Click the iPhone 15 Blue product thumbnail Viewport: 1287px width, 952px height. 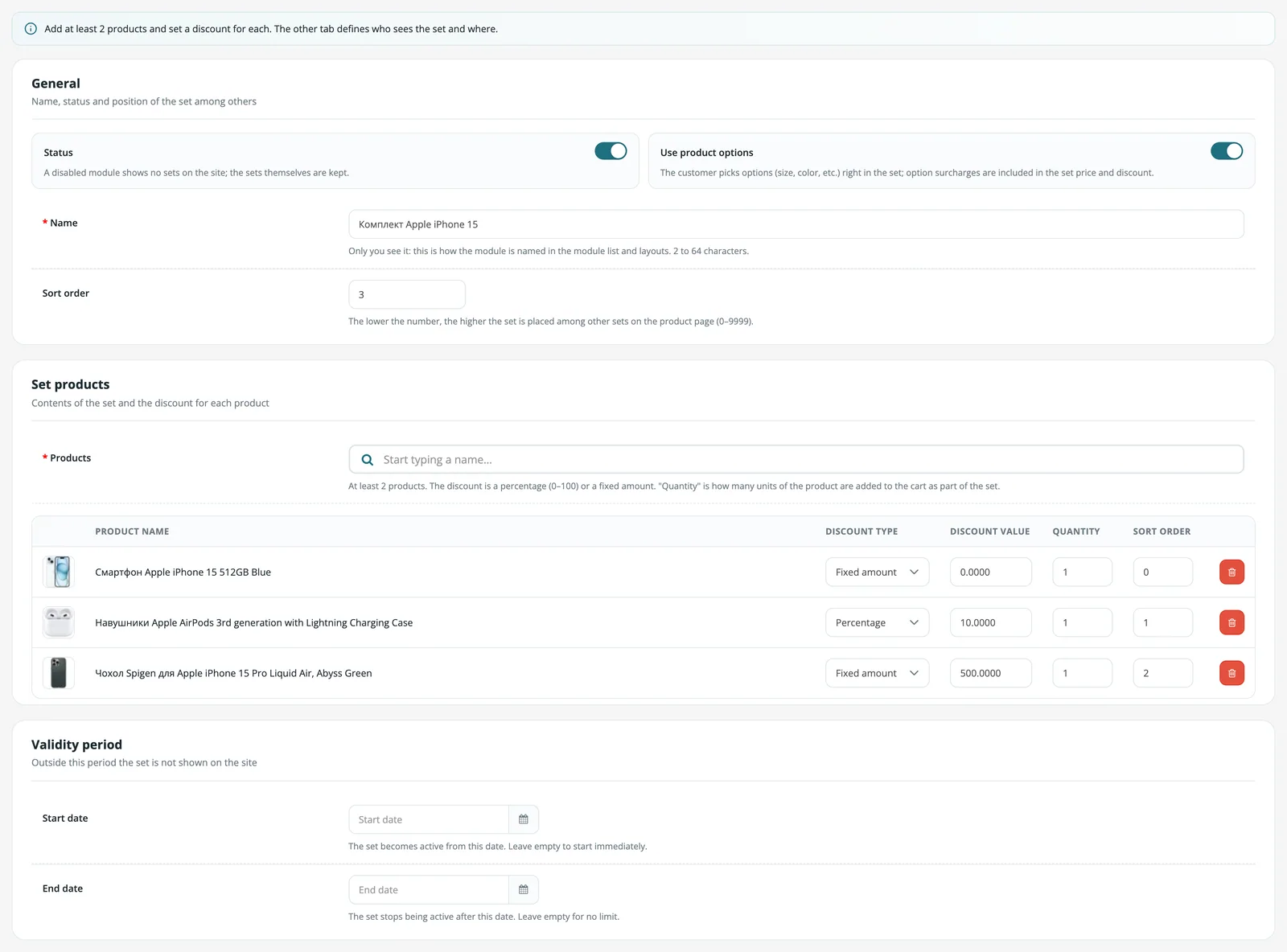click(x=59, y=572)
